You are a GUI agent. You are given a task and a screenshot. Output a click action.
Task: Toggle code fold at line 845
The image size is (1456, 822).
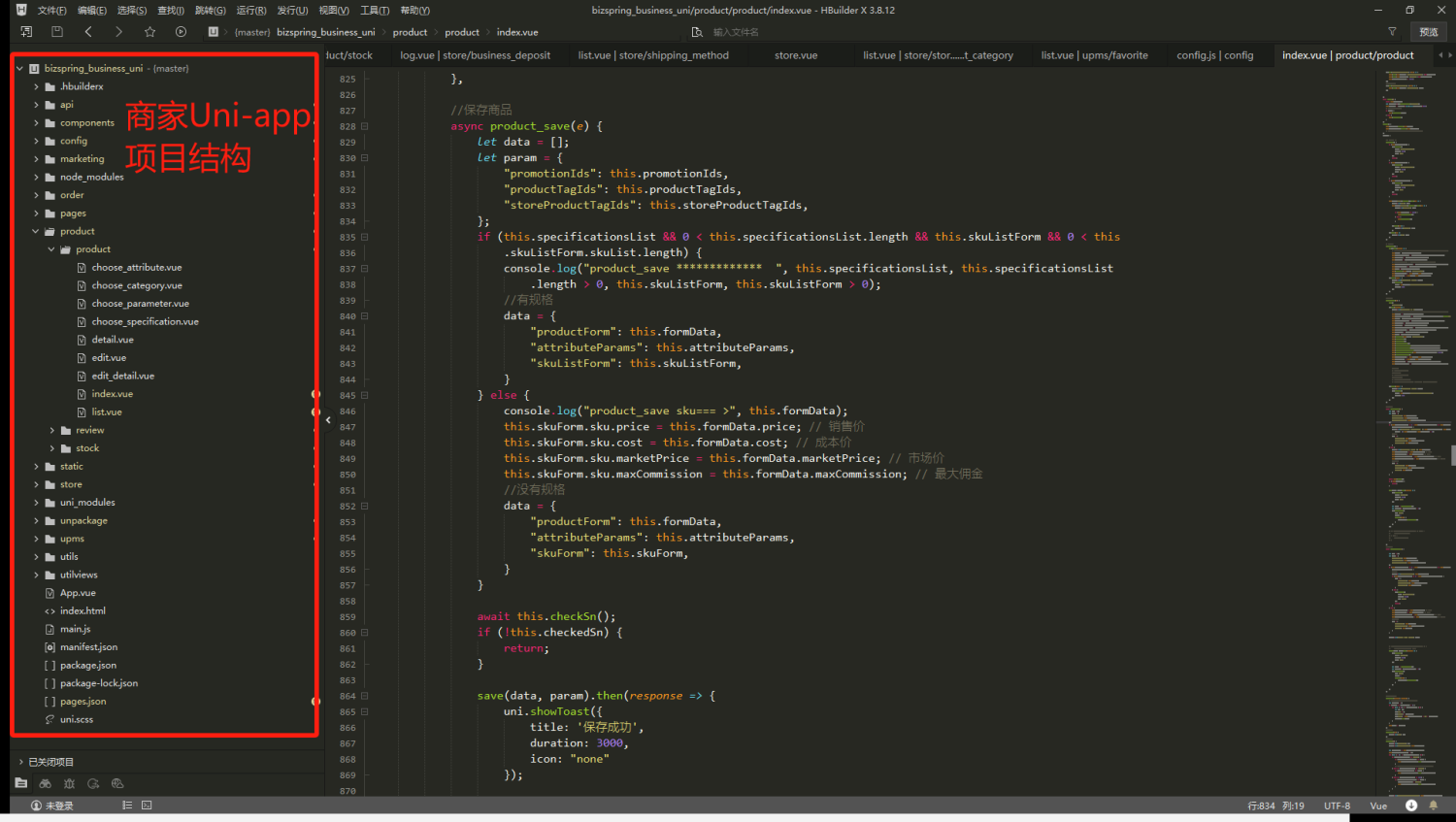(x=365, y=395)
